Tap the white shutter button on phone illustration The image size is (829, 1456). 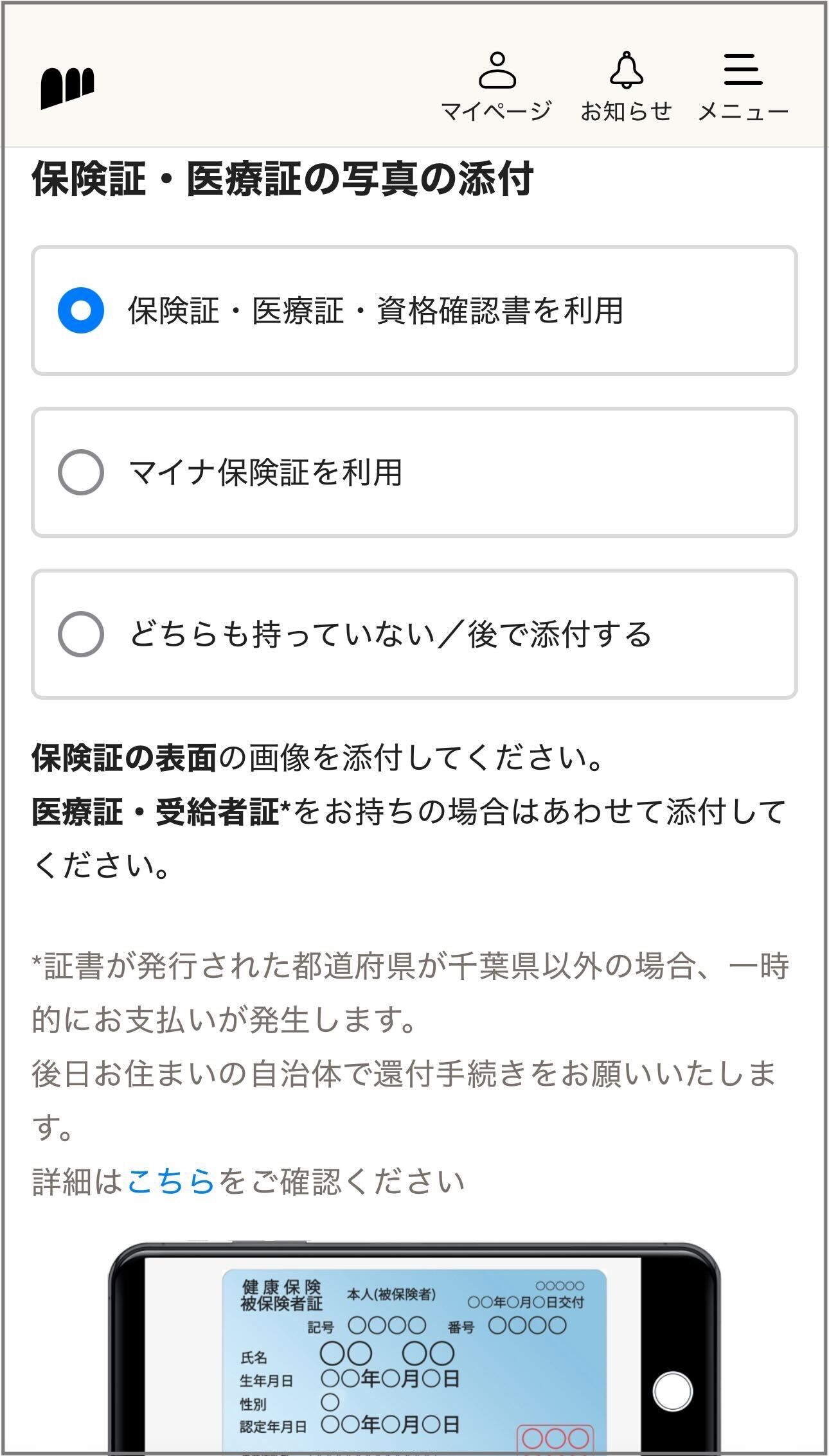click(x=672, y=1391)
